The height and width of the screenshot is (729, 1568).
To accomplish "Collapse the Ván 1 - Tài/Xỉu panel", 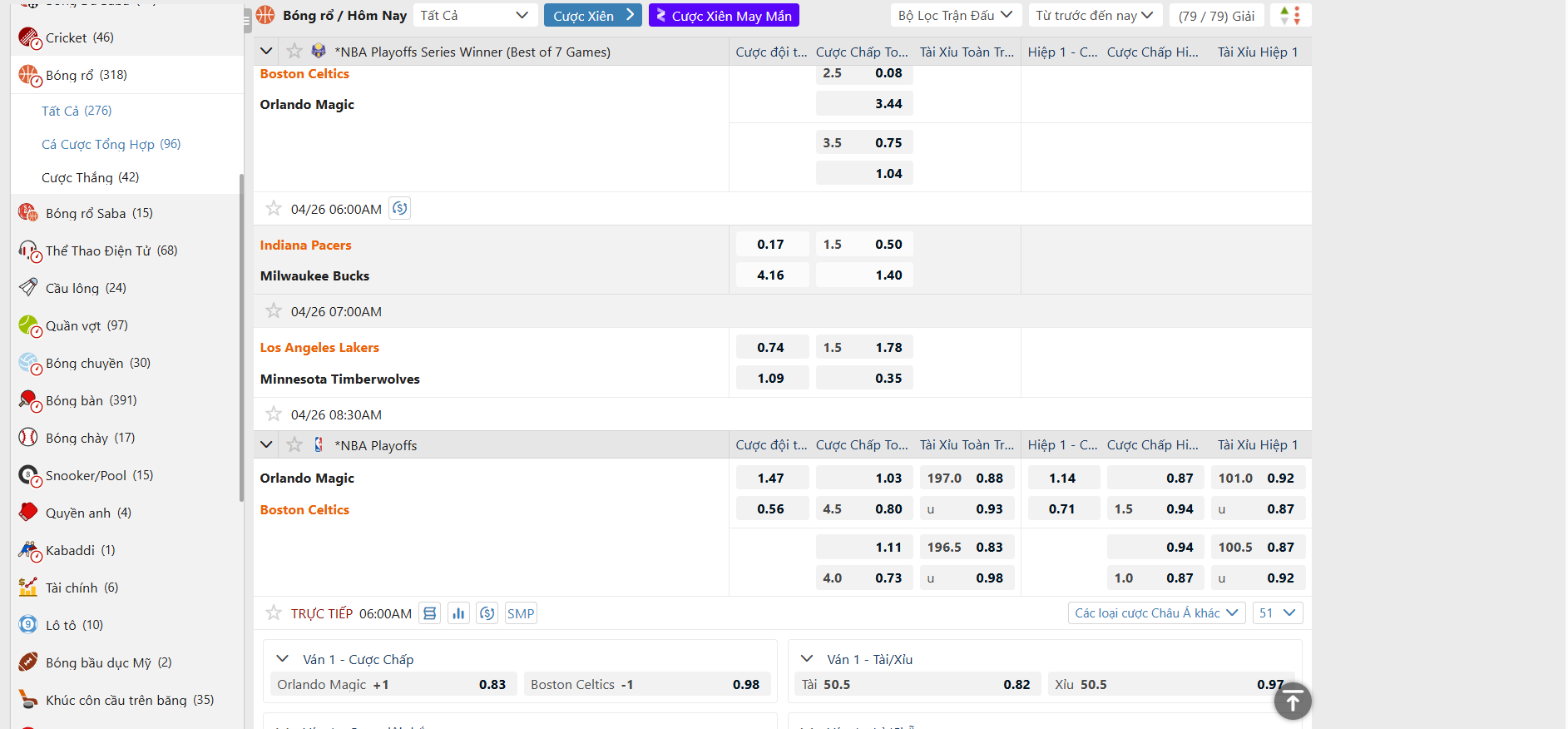I will click(x=807, y=659).
